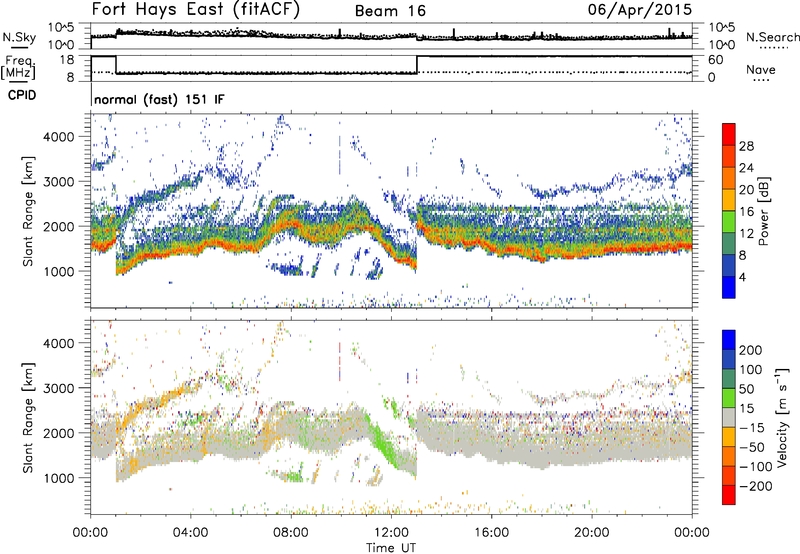Image resolution: width=800 pixels, height=554 pixels.
Task: Click the "08:00" time tick label
Action: tap(290, 533)
